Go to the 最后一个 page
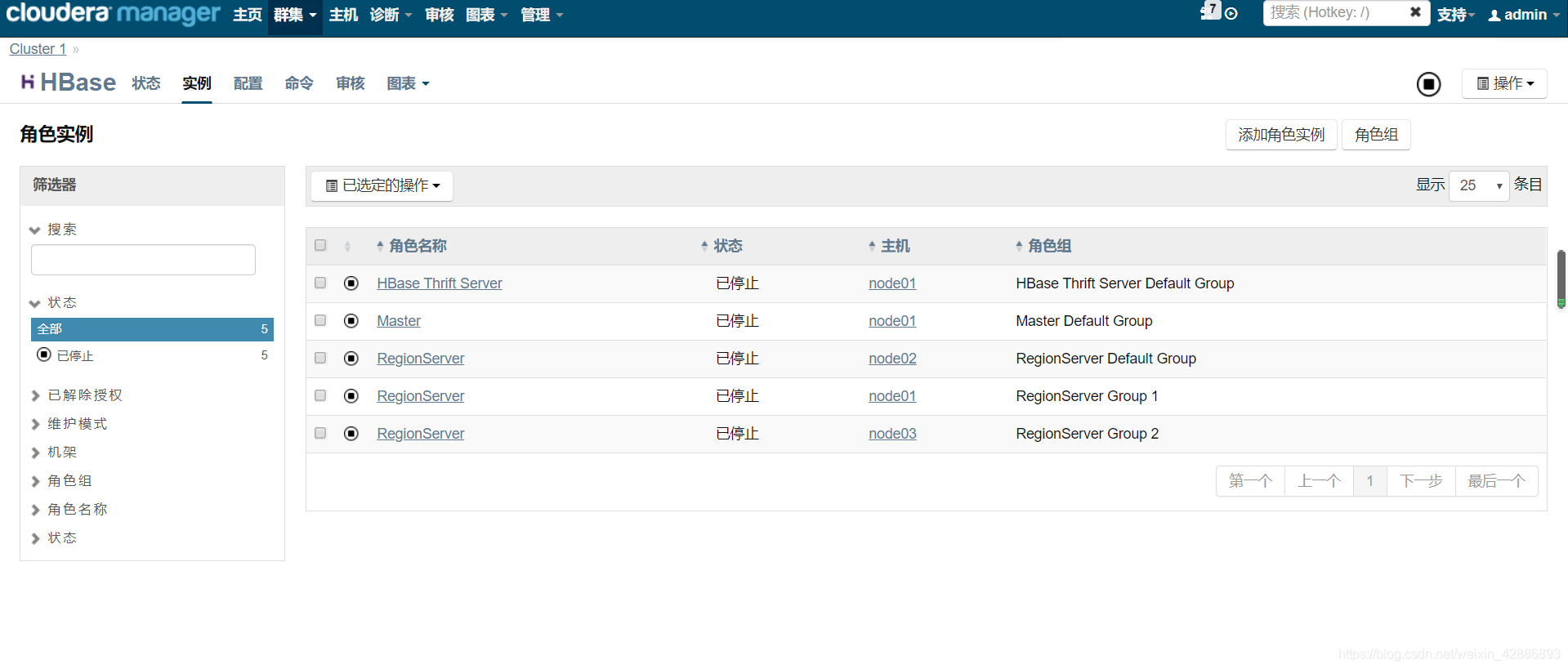 (x=1496, y=481)
